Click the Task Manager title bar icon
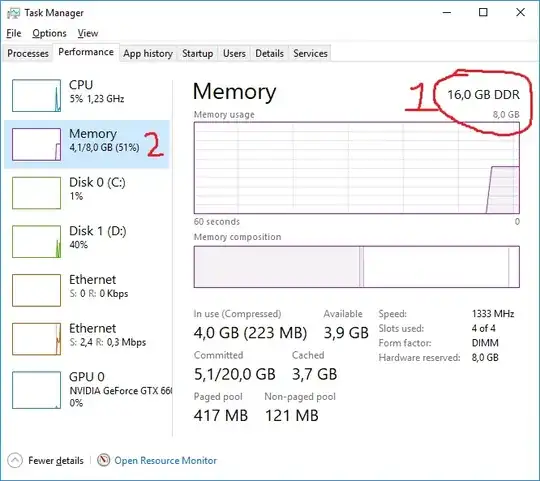The width and height of the screenshot is (540, 481). [x=13, y=13]
